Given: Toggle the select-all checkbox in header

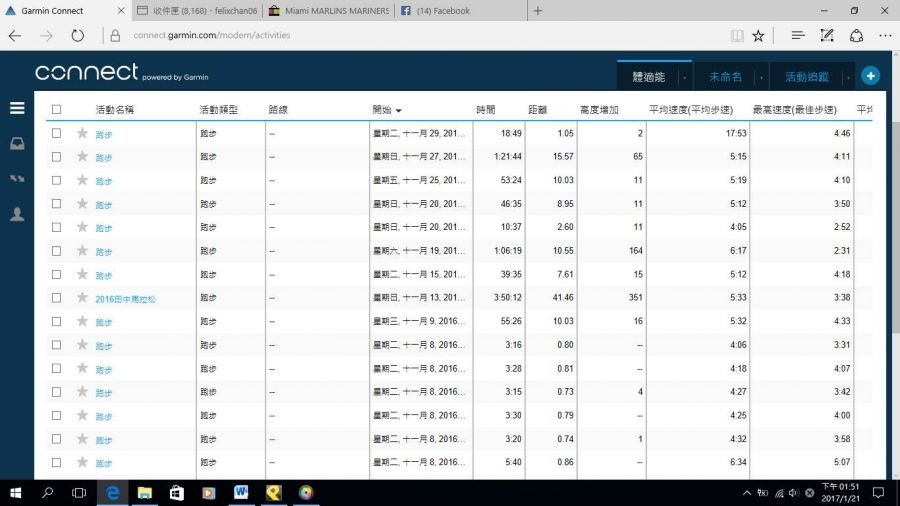Looking at the screenshot, I should point(56,109).
